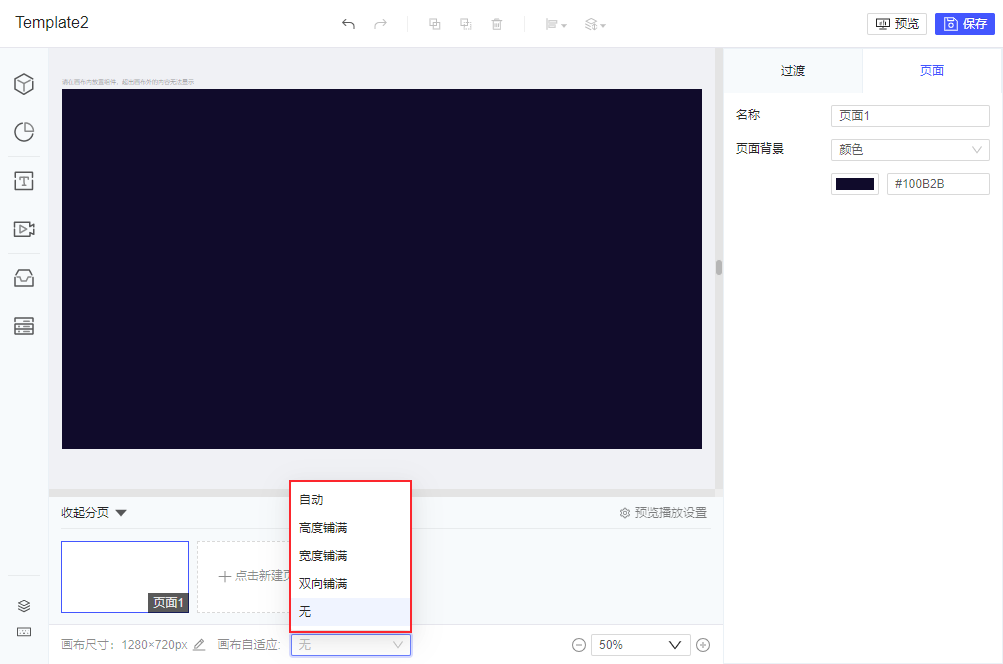1003x664 pixels.
Task: Click the send-backward layer icon
Action: pyautogui.click(x=466, y=24)
